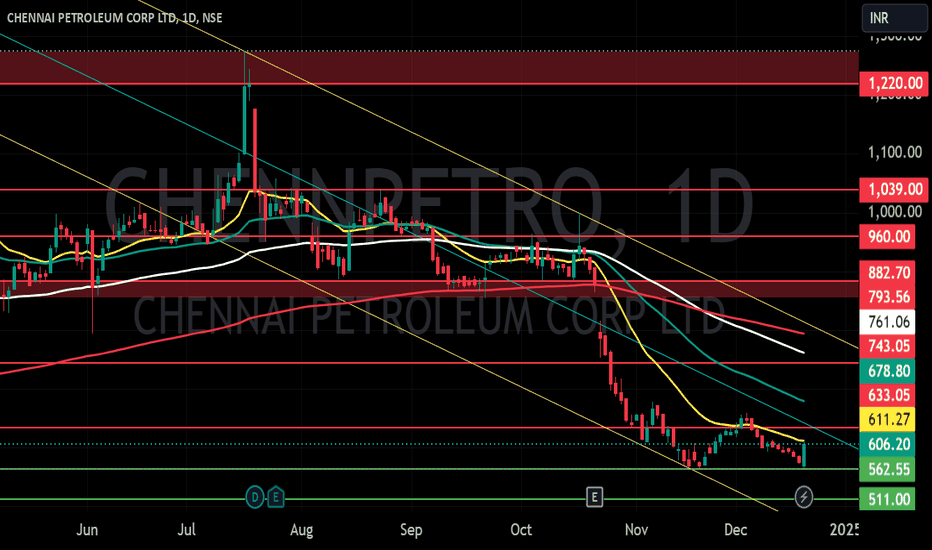The height and width of the screenshot is (550, 932).
Task: Click the earnings 'E' marker near late October
Action: click(594, 496)
